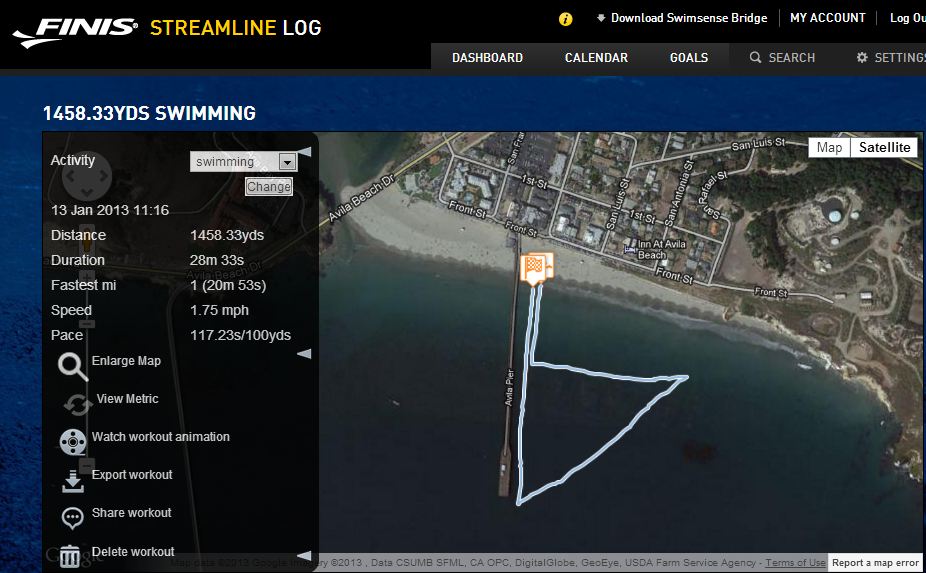
Task: Go to the Goals tab
Action: [x=689, y=58]
